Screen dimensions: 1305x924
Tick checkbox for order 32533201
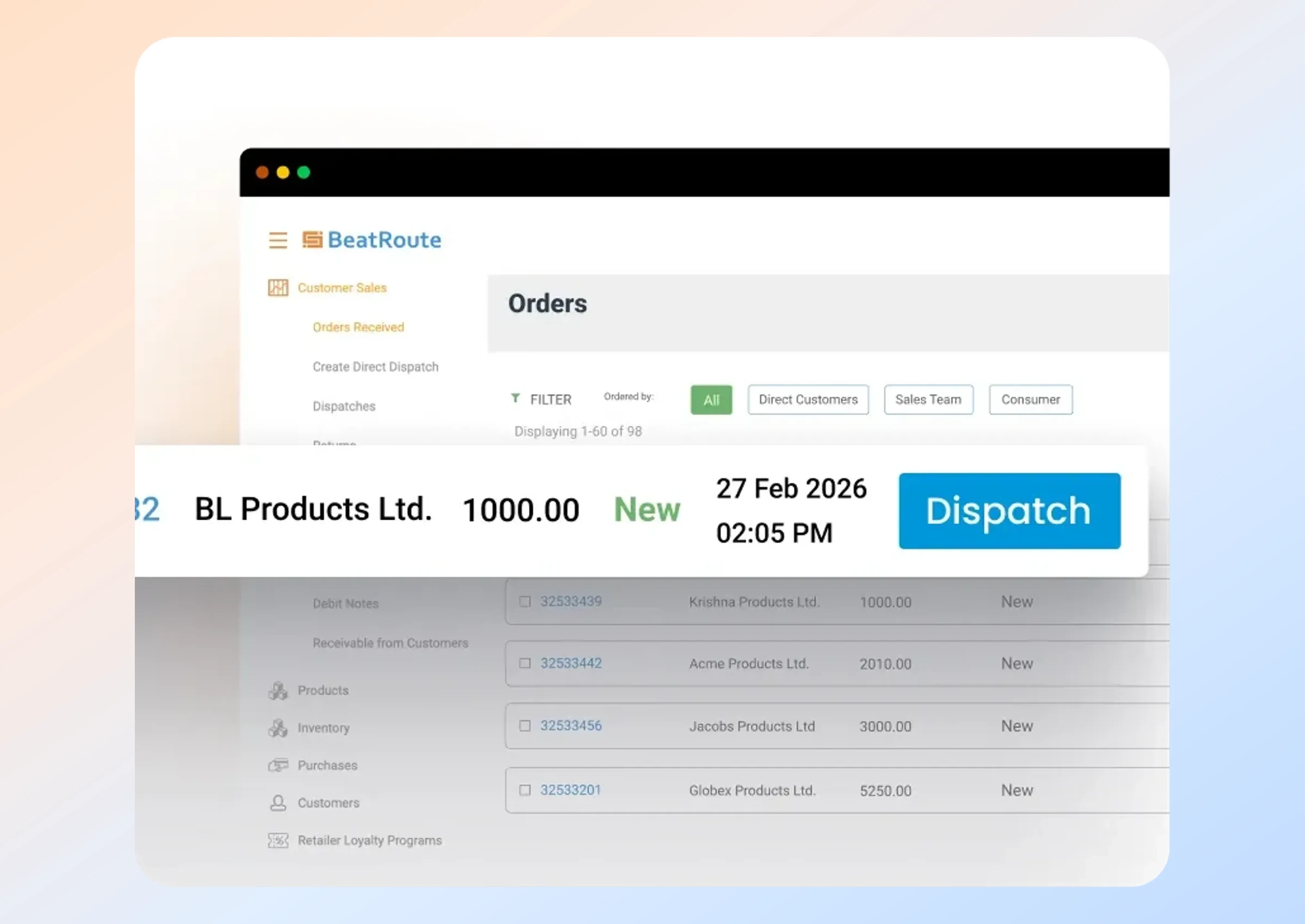(x=525, y=790)
